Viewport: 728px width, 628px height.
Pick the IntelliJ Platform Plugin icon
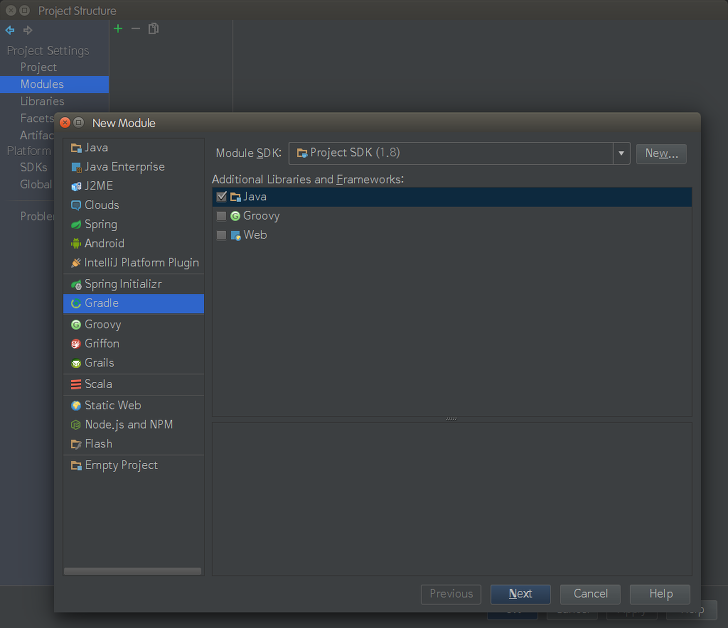pyautogui.click(x=76, y=263)
